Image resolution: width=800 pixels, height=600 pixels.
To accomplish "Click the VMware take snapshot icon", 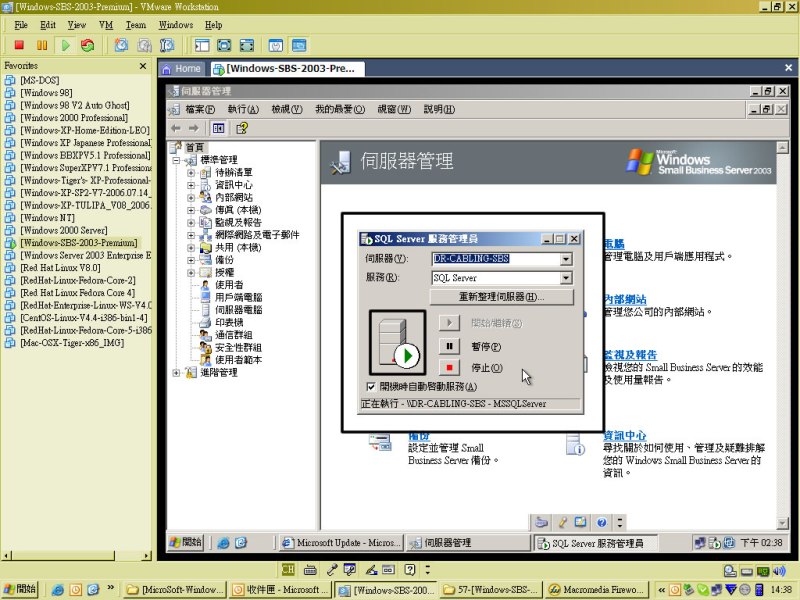I will click(121, 45).
